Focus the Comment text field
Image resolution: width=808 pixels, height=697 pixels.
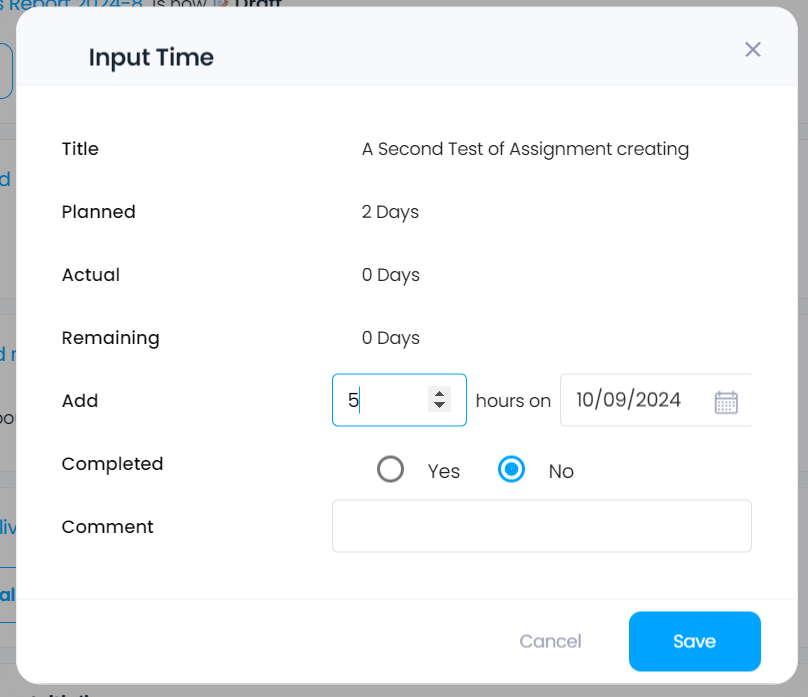542,526
